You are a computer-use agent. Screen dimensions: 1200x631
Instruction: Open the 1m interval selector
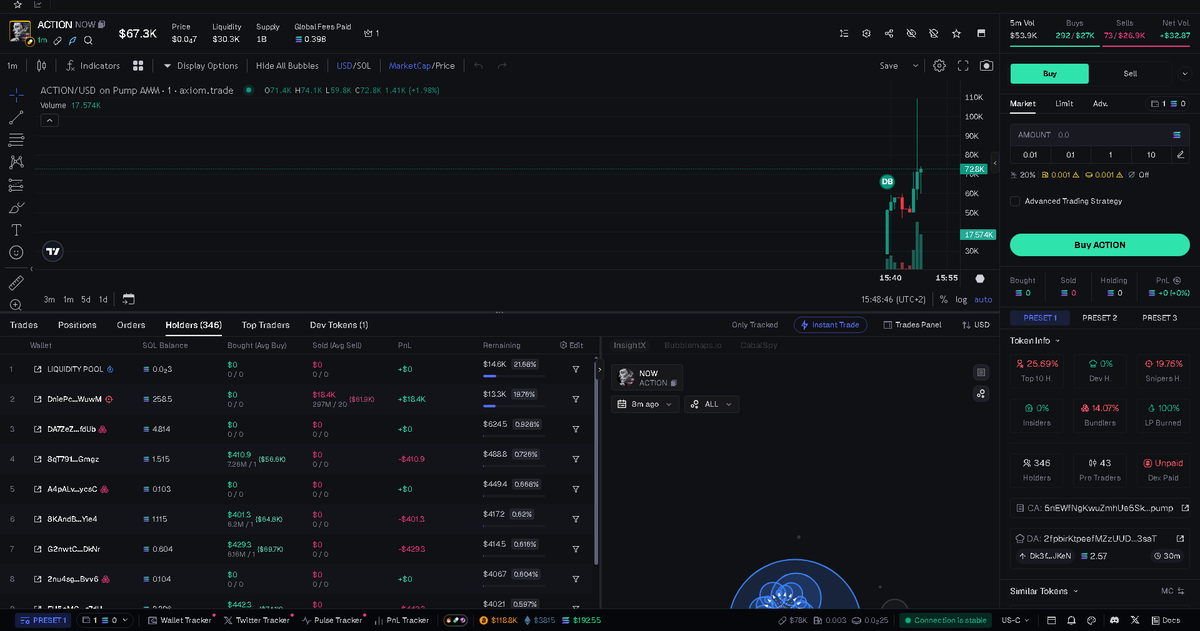[12, 66]
